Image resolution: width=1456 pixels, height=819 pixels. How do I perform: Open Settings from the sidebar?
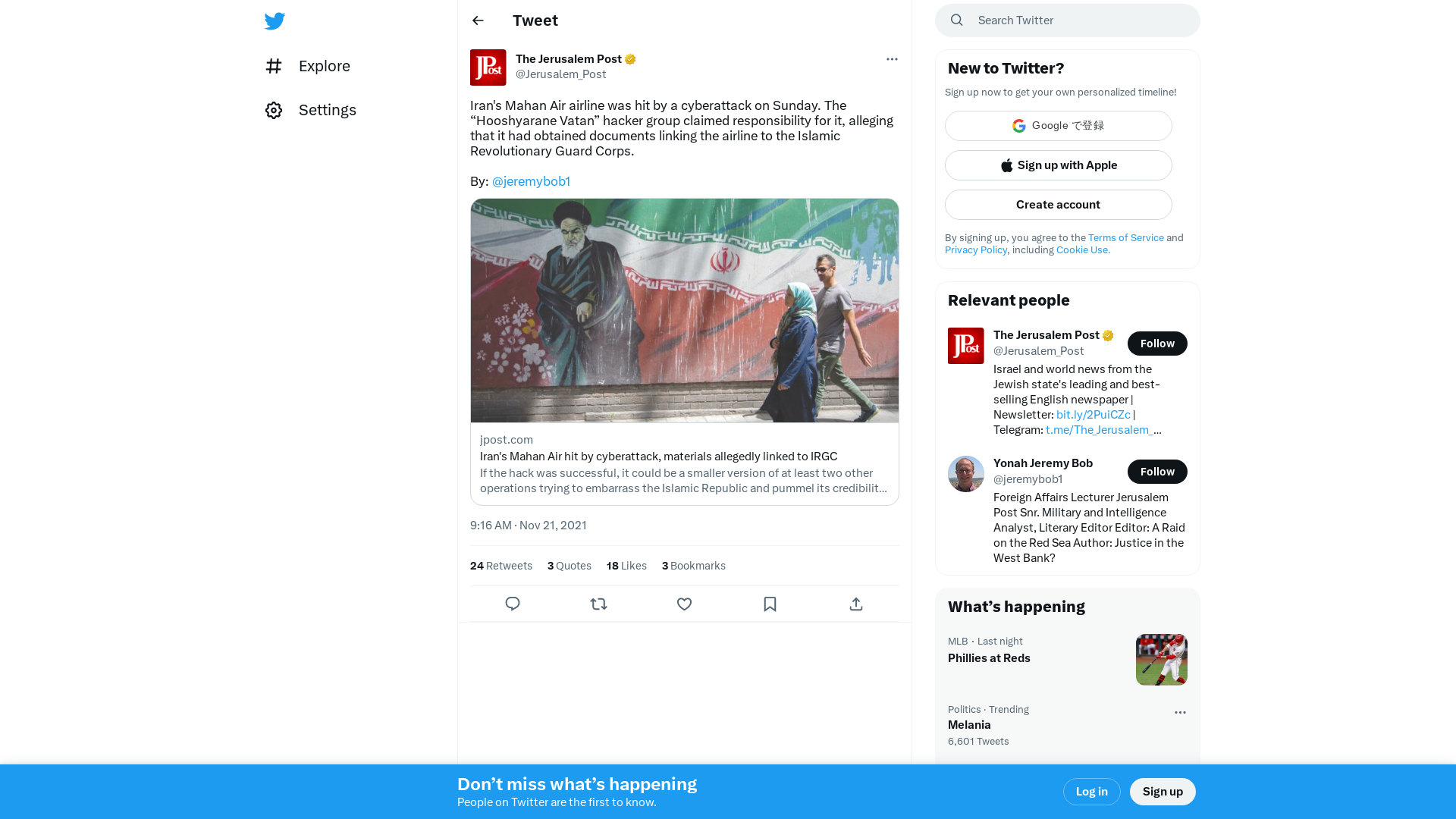(x=311, y=110)
